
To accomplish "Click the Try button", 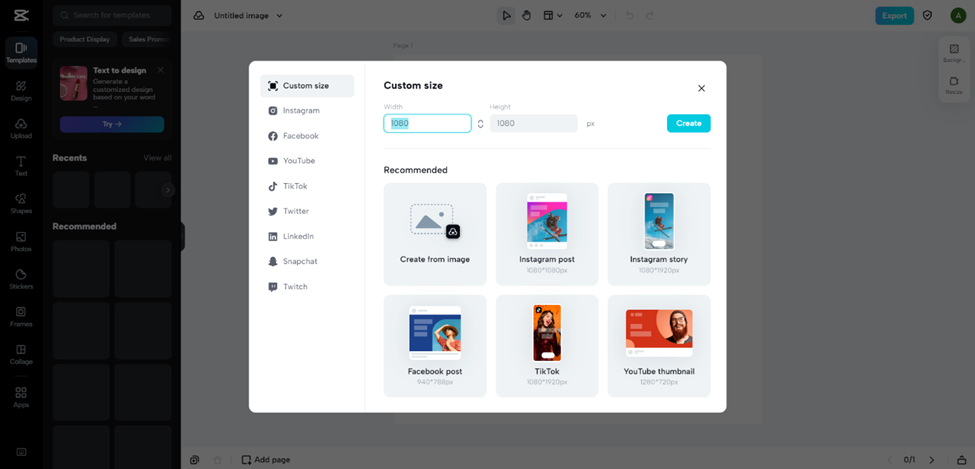I will tap(112, 124).
